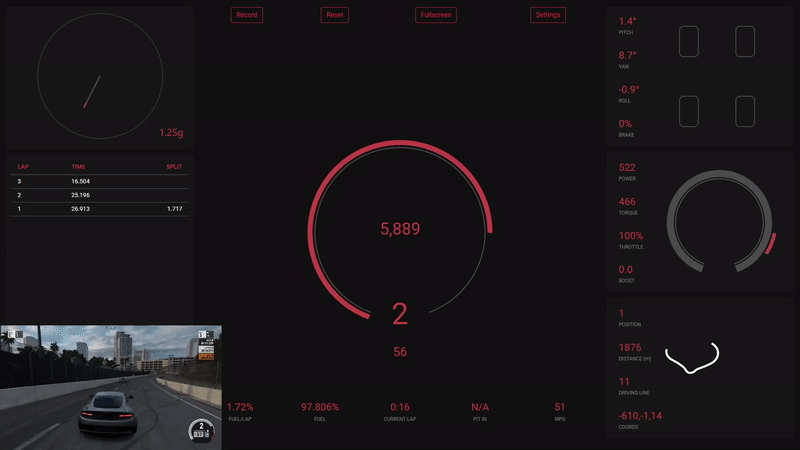
Task: Select the rear-right tire indicator
Action: click(x=745, y=111)
